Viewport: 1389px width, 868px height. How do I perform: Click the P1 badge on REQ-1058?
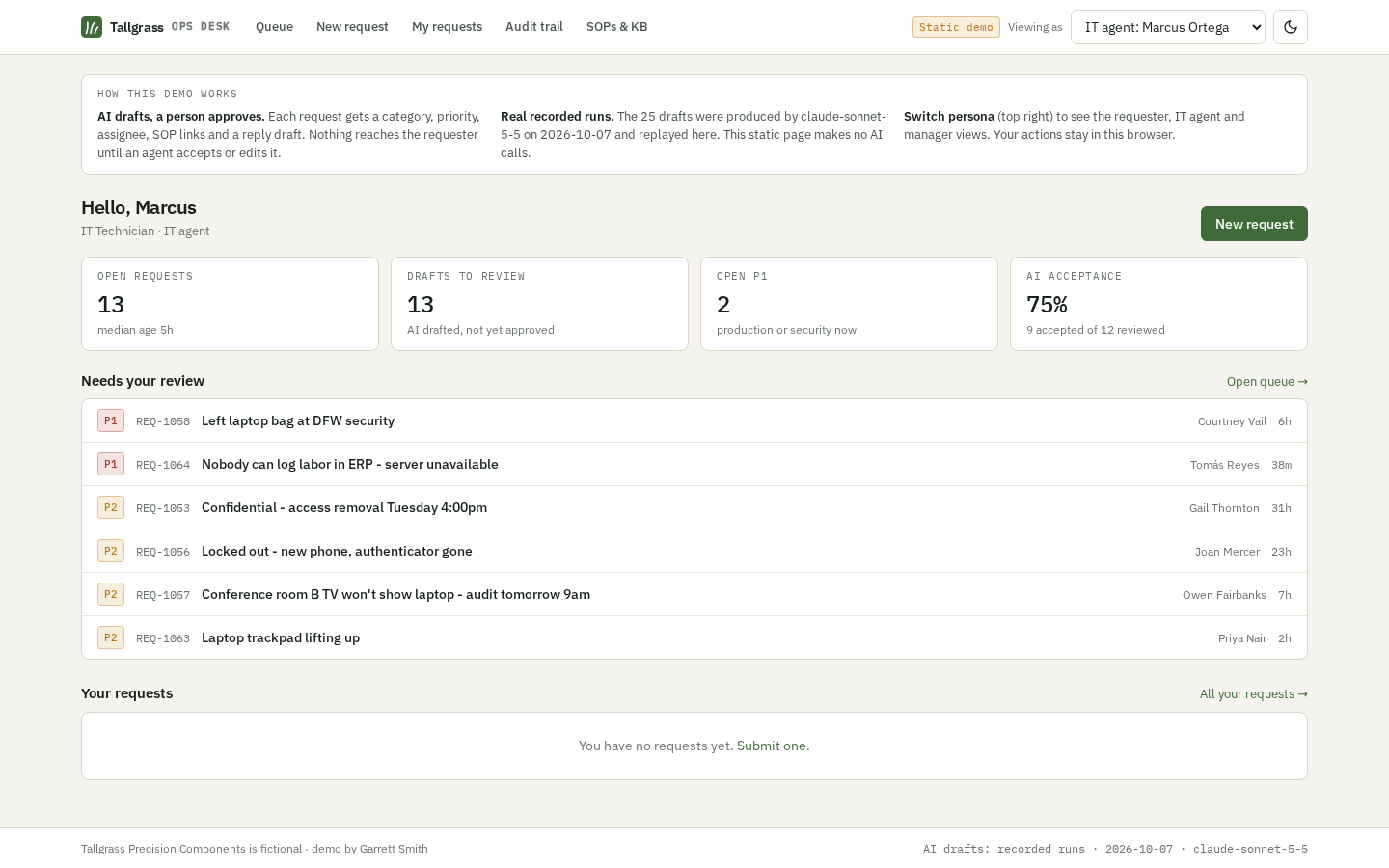[x=111, y=420]
